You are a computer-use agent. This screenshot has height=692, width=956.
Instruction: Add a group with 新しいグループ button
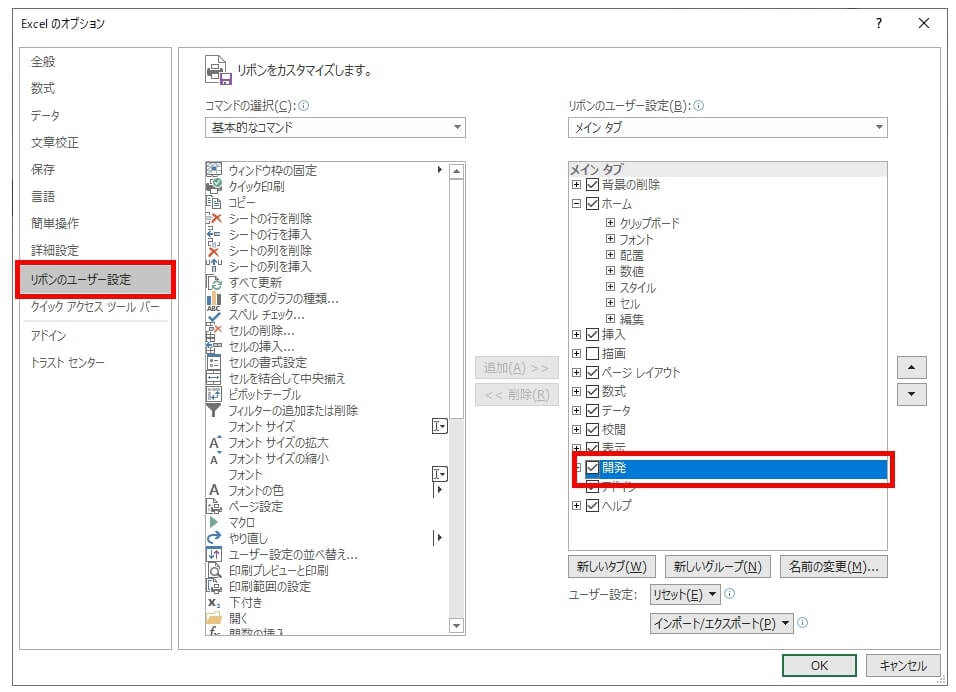[x=718, y=566]
